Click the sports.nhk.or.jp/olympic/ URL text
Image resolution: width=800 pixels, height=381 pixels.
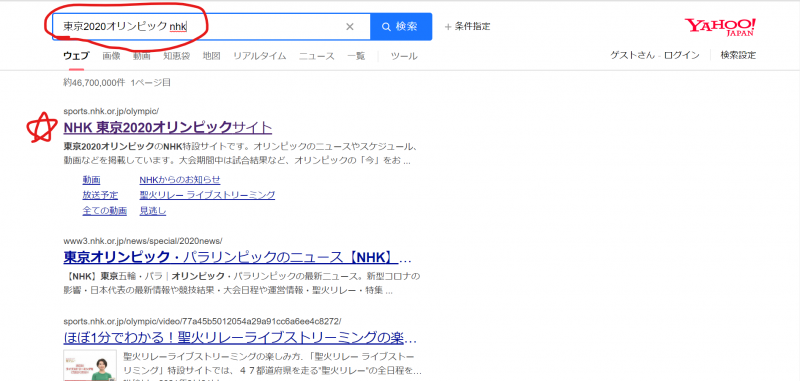tap(111, 111)
